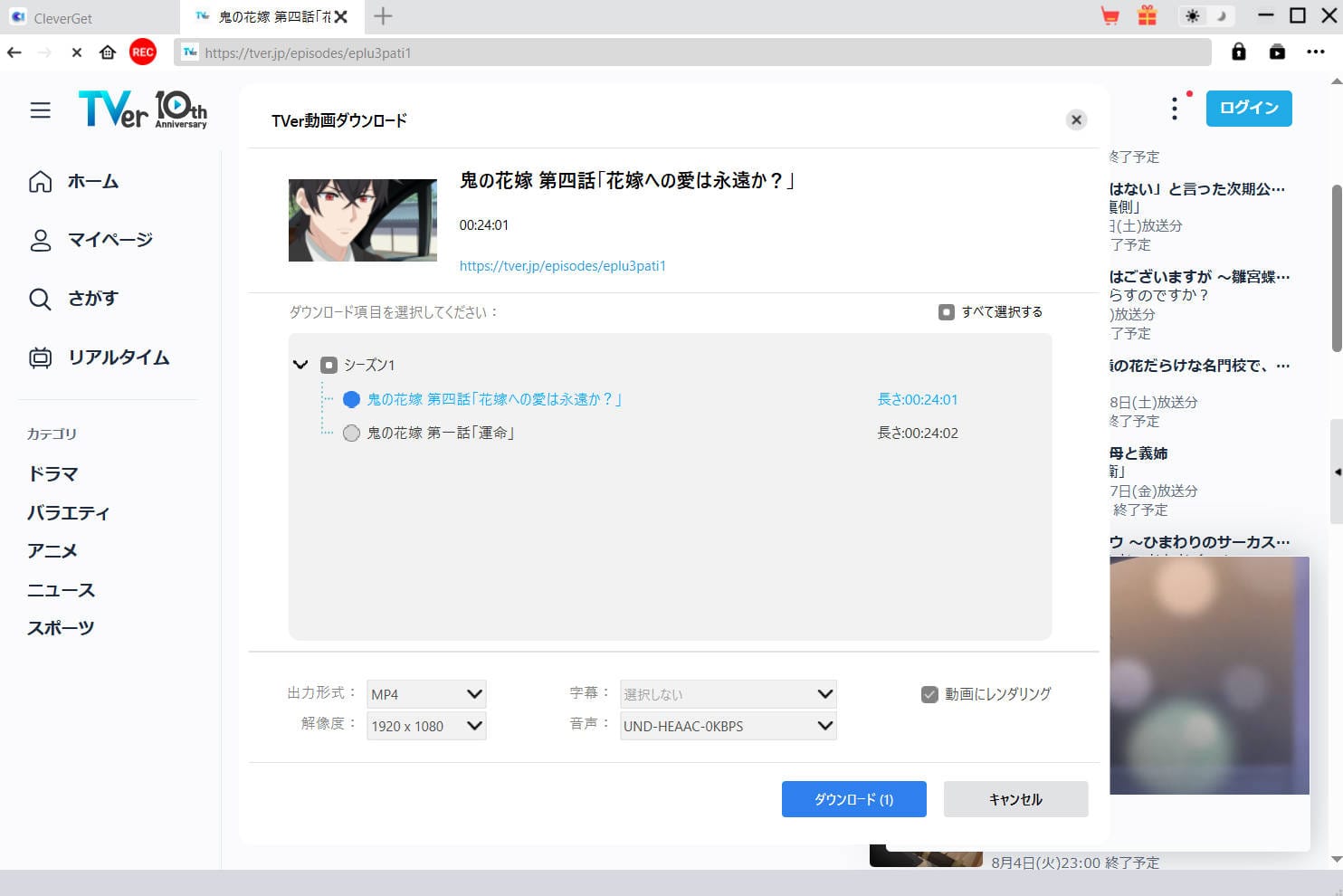The width and height of the screenshot is (1343, 896).
Task: Open 解像度 1920 x 1080 dropdown
Action: (x=426, y=726)
